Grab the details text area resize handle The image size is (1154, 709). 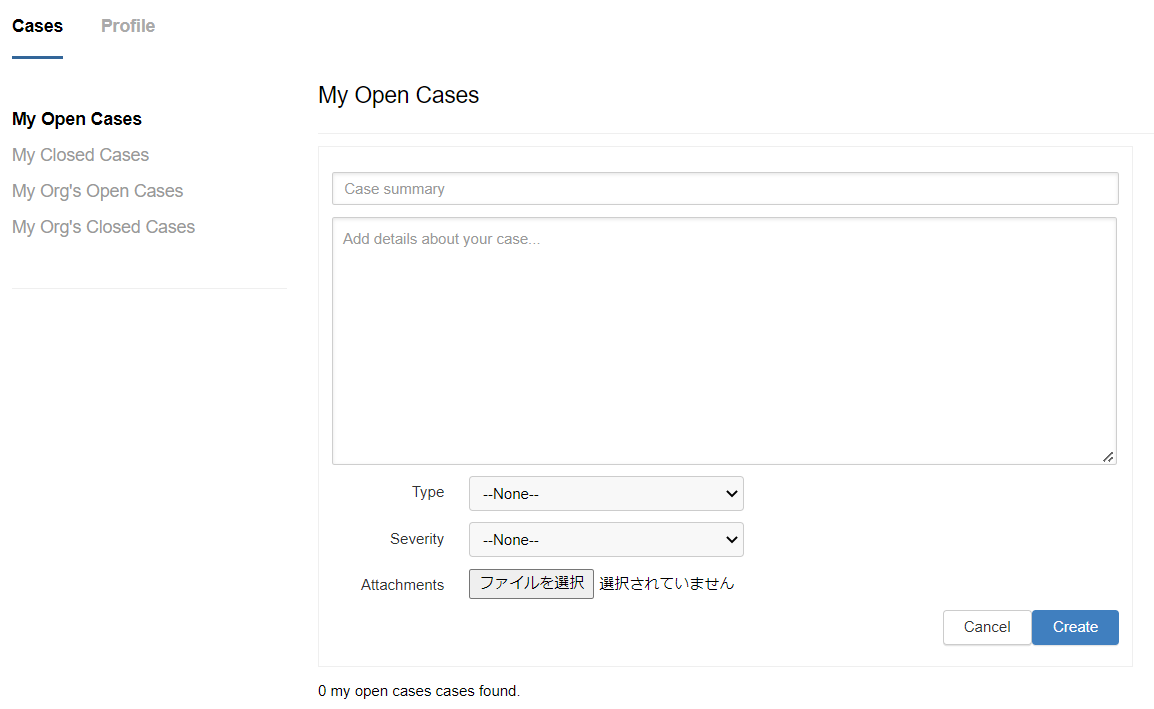[x=1108, y=457]
